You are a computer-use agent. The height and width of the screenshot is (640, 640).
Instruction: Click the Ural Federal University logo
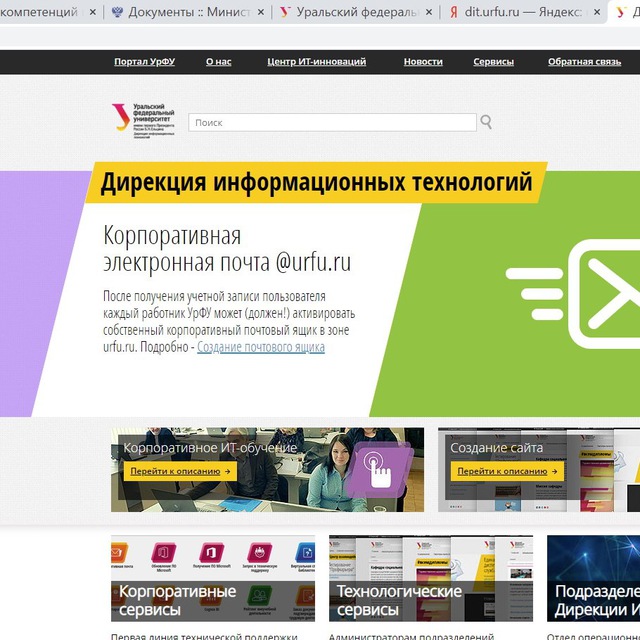[x=143, y=121]
